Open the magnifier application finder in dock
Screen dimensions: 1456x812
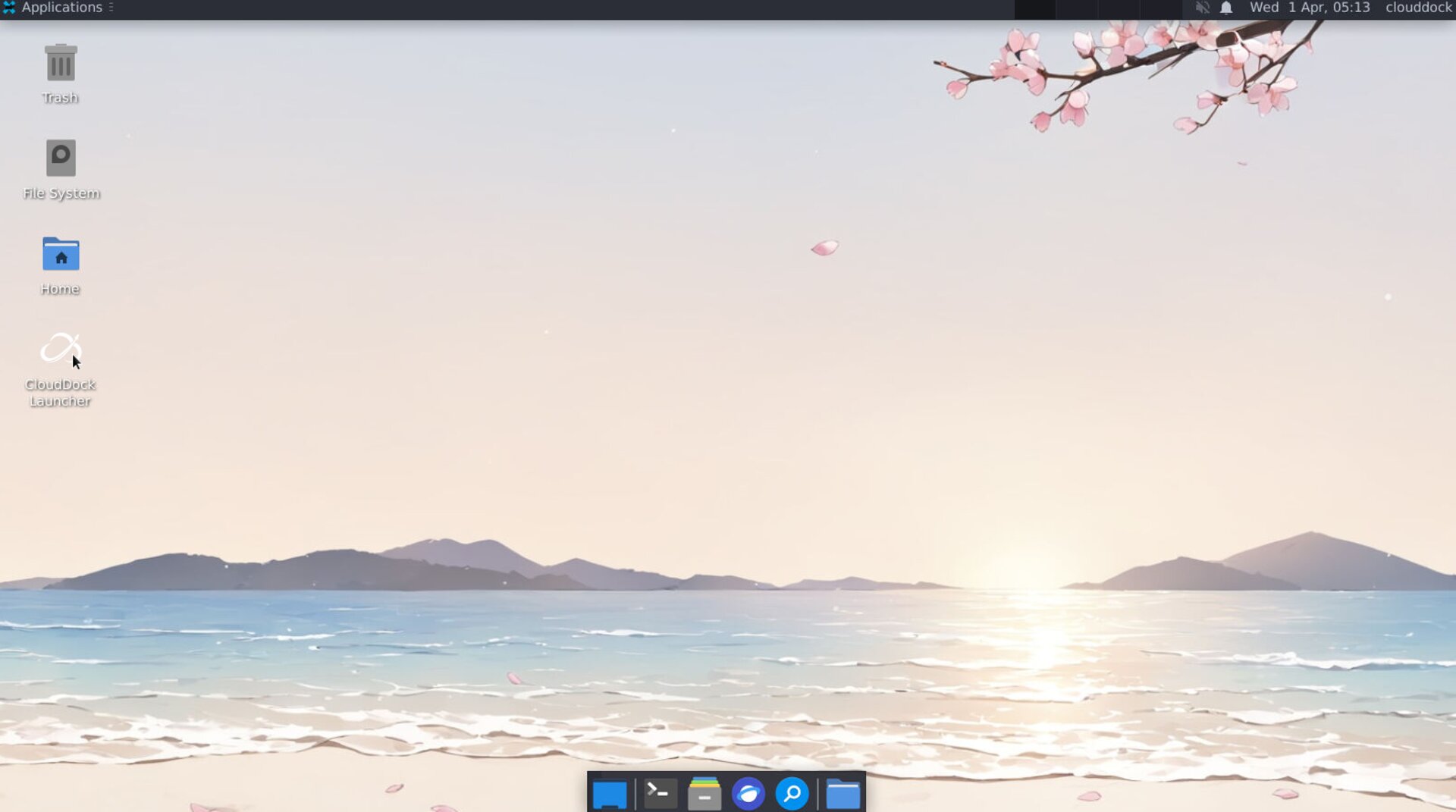pos(792,794)
